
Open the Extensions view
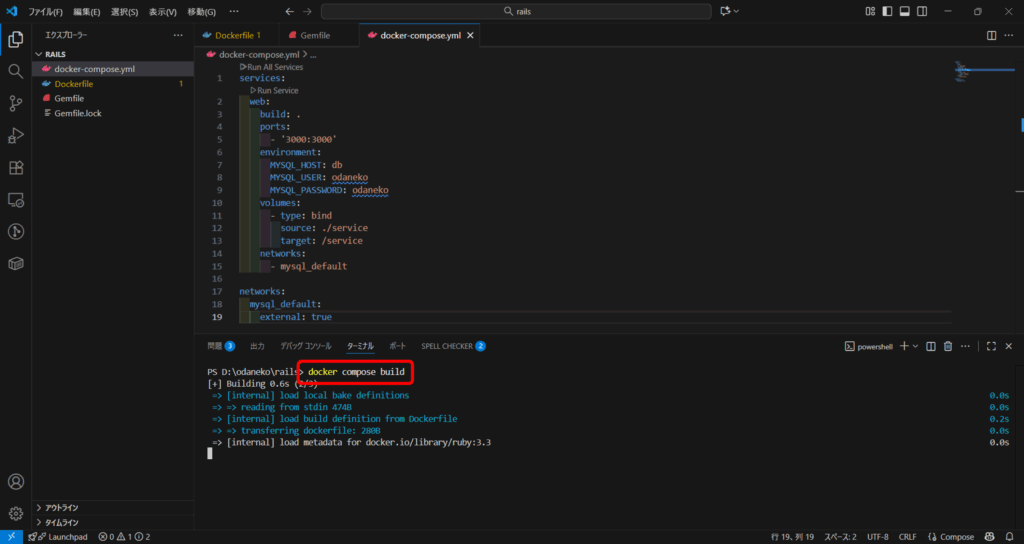click(15, 167)
